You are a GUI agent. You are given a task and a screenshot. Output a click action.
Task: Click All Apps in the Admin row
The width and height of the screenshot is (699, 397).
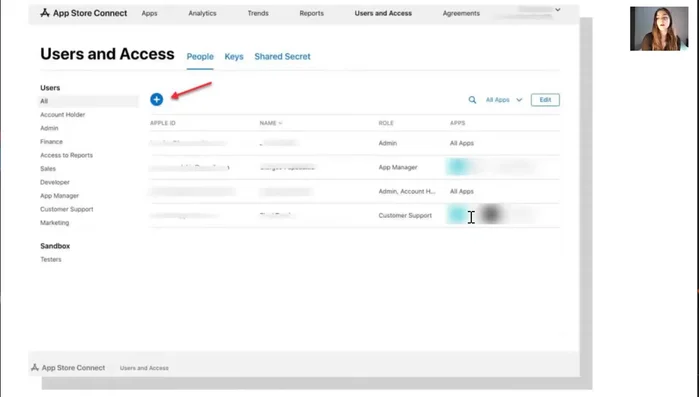tap(462, 143)
